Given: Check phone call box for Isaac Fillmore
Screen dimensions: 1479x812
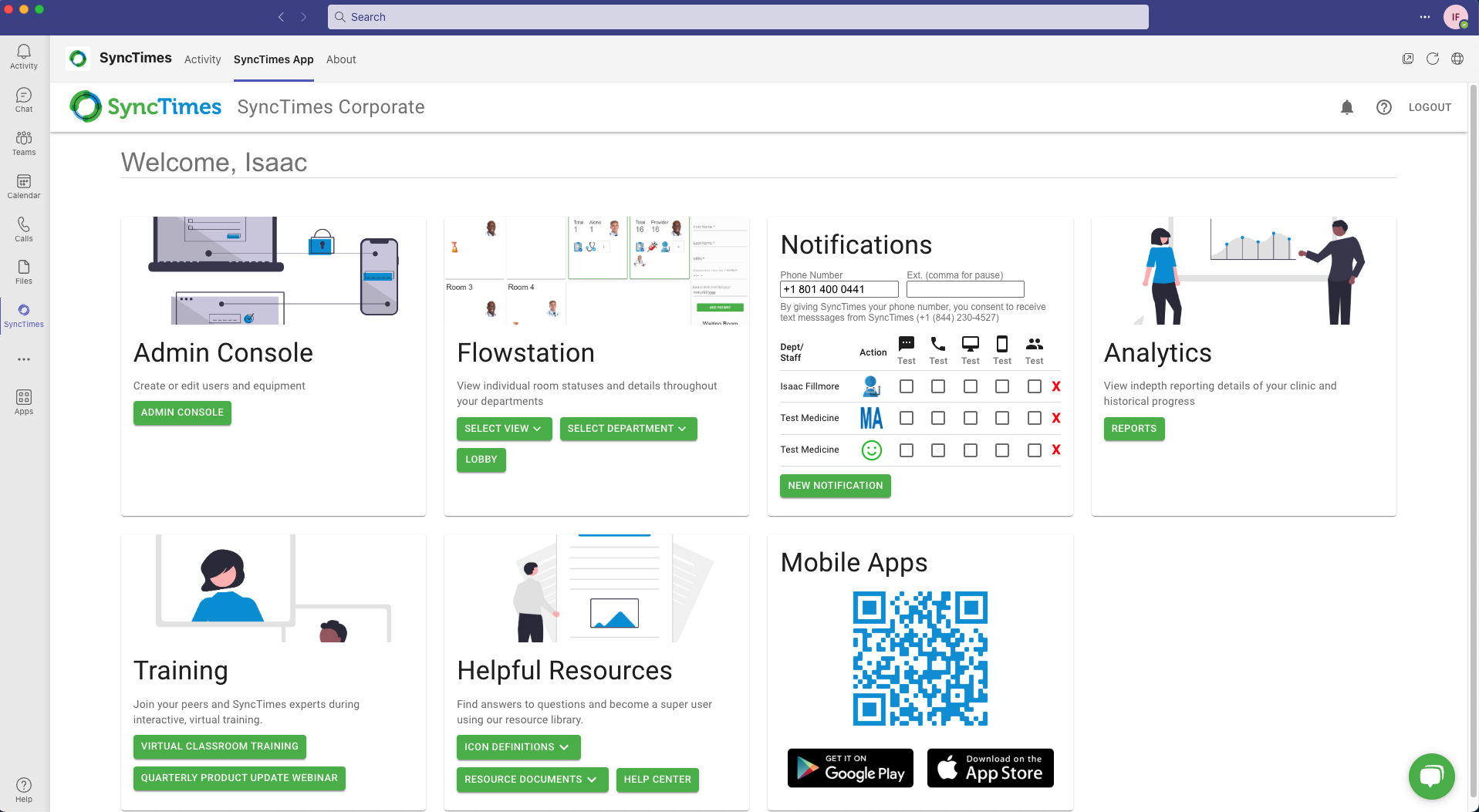Looking at the screenshot, I should 938,386.
